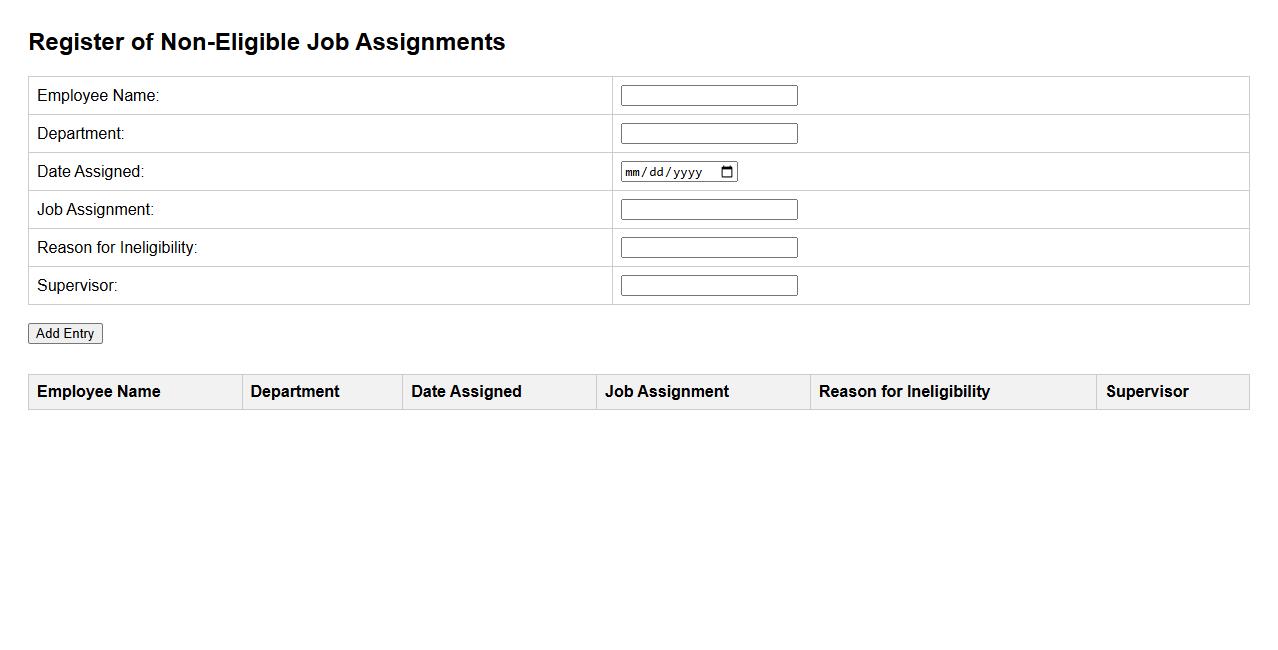The width and height of the screenshot is (1278, 650).
Task: Click the Reason for Ineligibility input box
Action: (x=709, y=248)
